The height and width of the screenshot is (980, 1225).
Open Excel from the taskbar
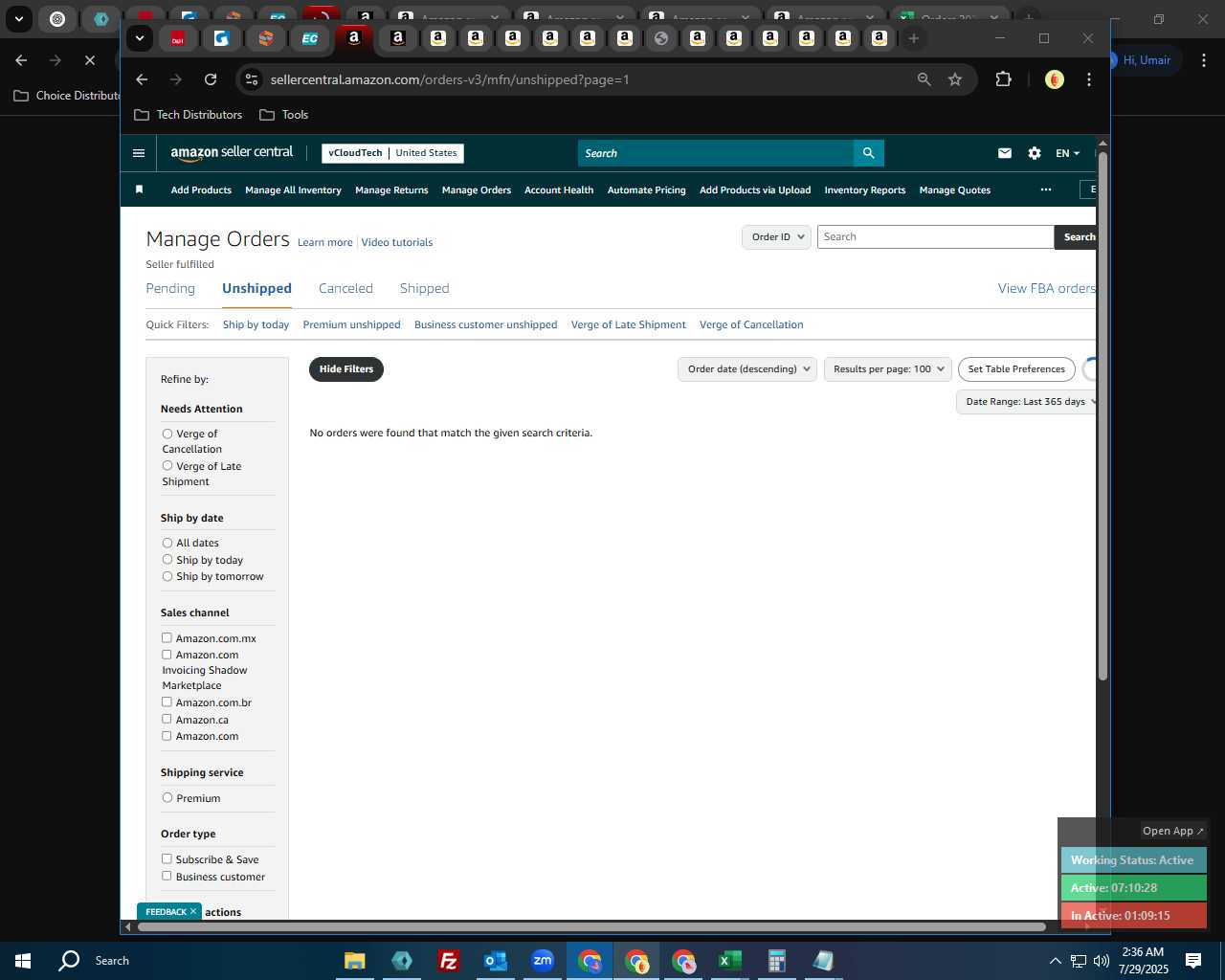tap(730, 961)
